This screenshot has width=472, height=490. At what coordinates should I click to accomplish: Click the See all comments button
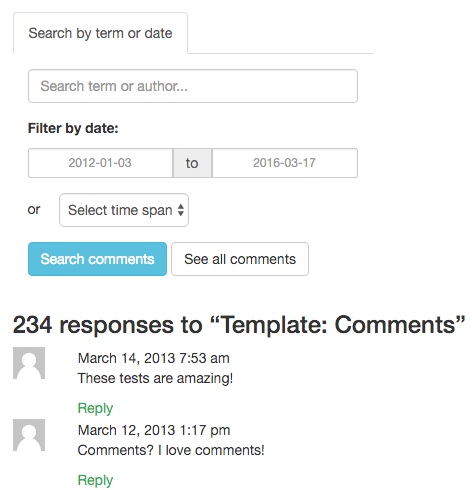tap(240, 259)
